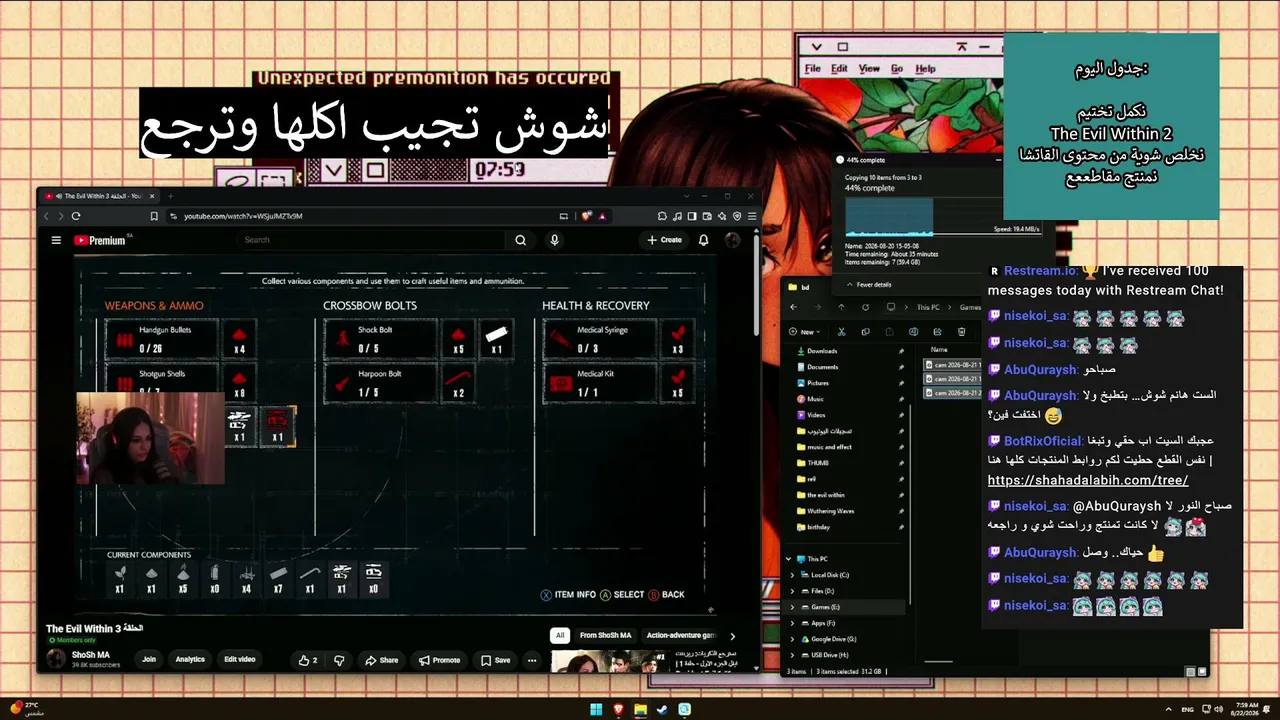Open the Wuthering Waves folder in sidebar
Screen dimensions: 1280x720
[x=831, y=511]
